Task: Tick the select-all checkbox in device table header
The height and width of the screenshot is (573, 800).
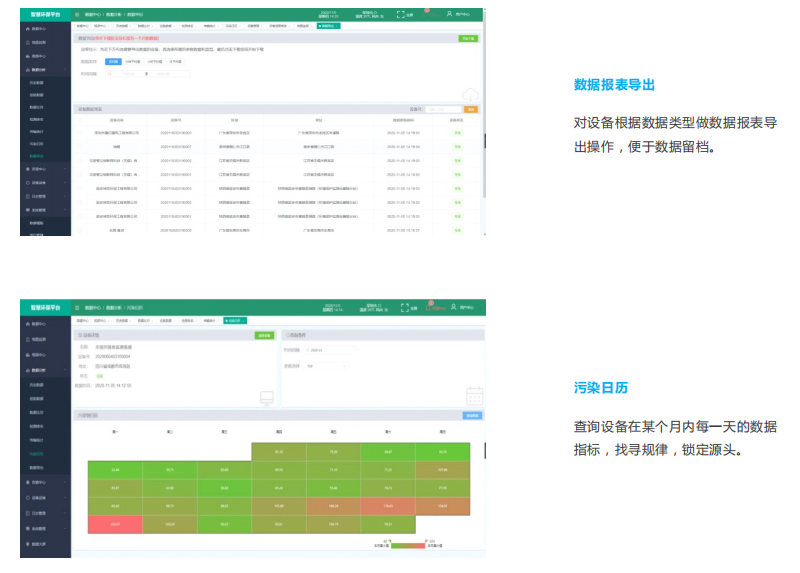Action: click(81, 119)
